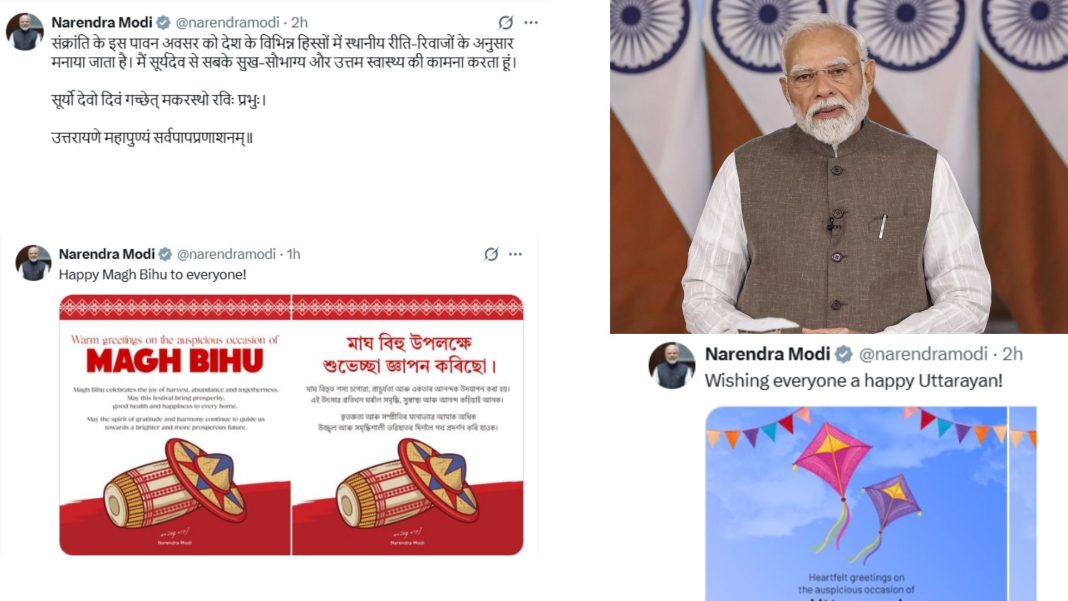The image size is (1068, 601).
Task: Open the Uttarayan kites greeting image
Action: click(x=856, y=504)
